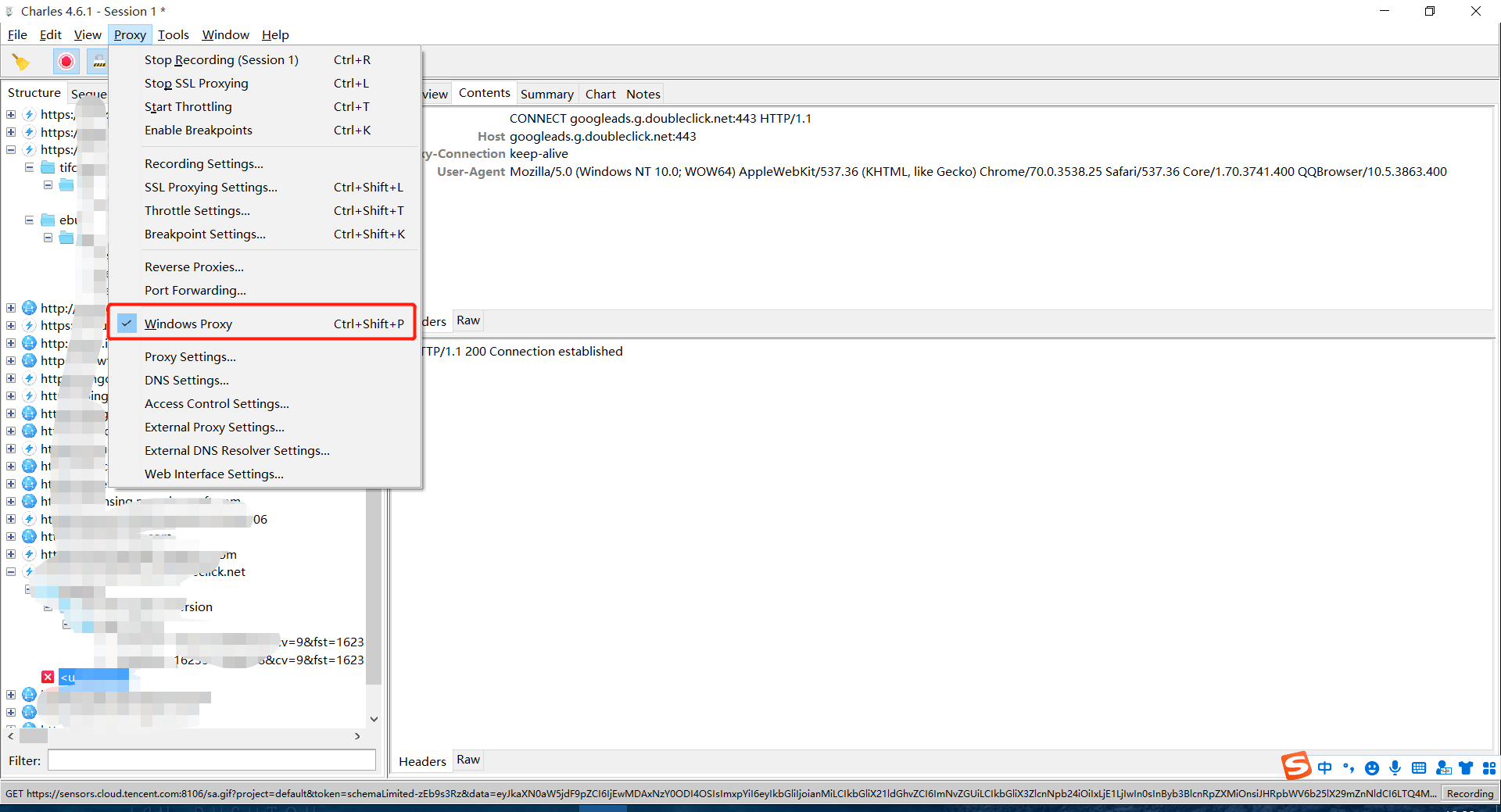
Task: Toggle Enable Breakpoints in Proxy menu
Action: click(199, 131)
